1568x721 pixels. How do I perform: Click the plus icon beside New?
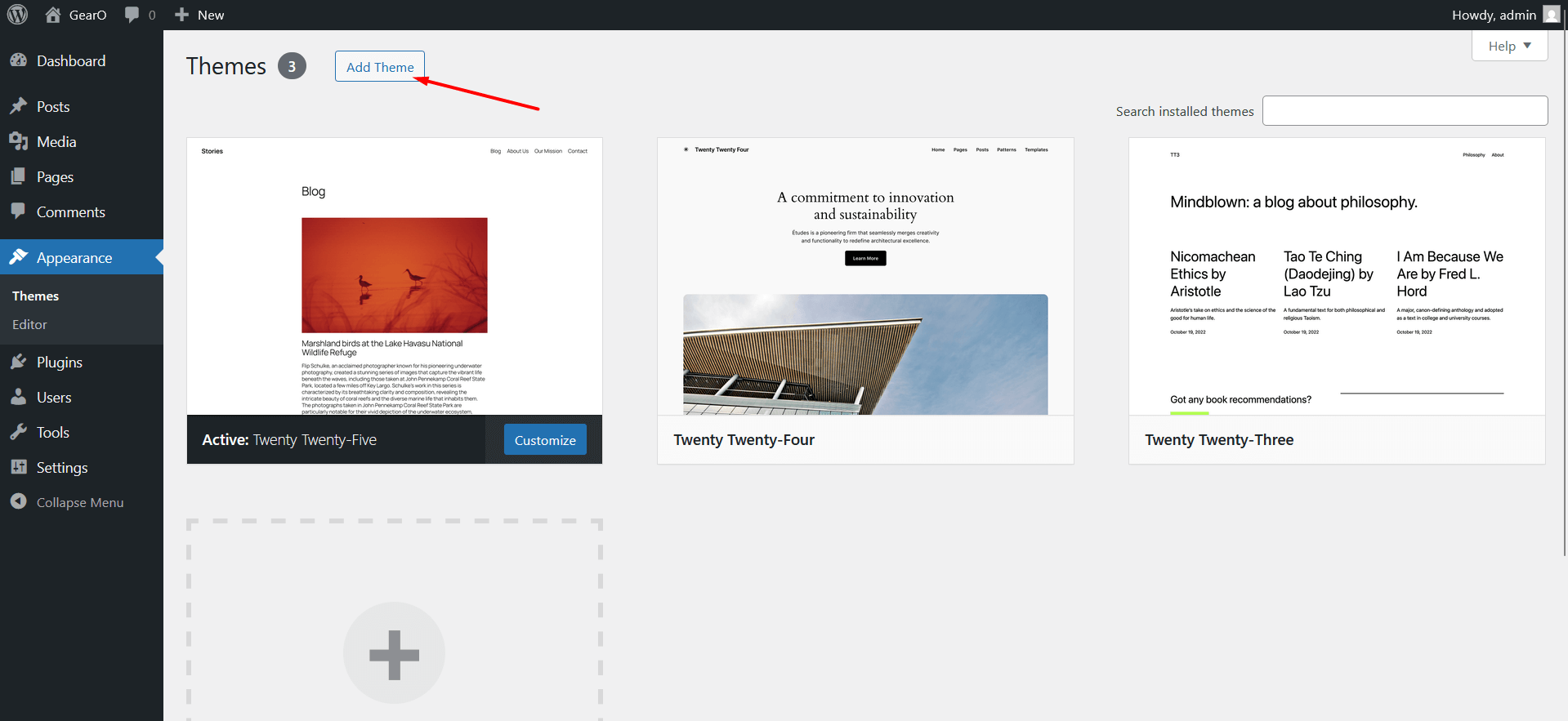[x=182, y=15]
